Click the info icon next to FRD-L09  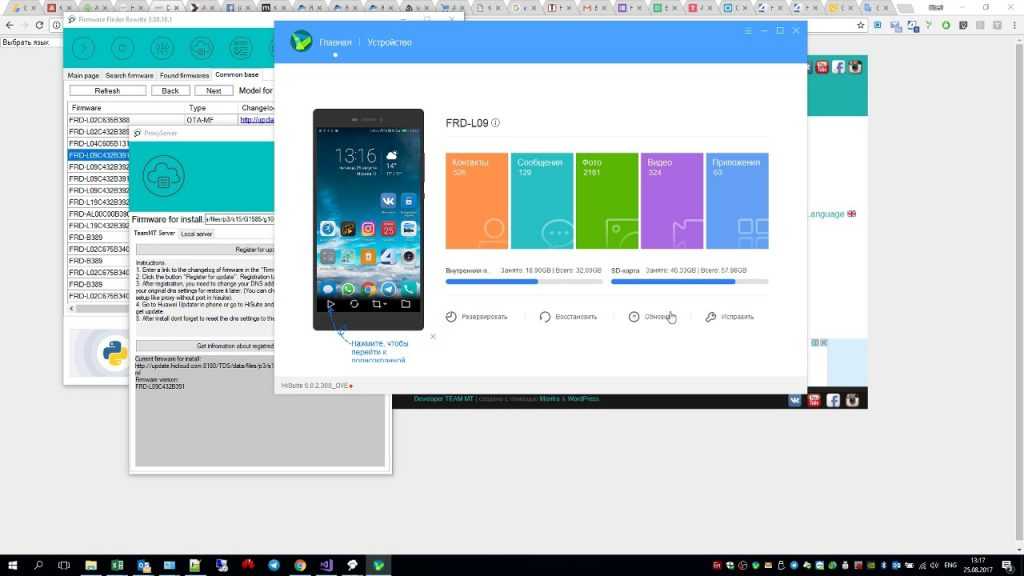point(496,124)
